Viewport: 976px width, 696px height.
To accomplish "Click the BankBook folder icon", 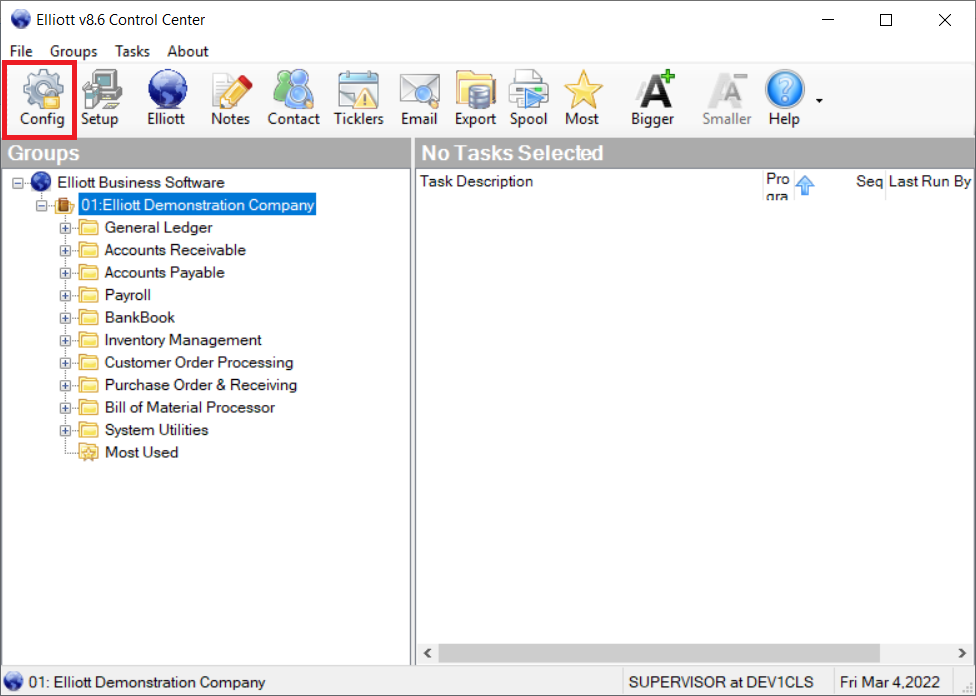I will tap(88, 317).
